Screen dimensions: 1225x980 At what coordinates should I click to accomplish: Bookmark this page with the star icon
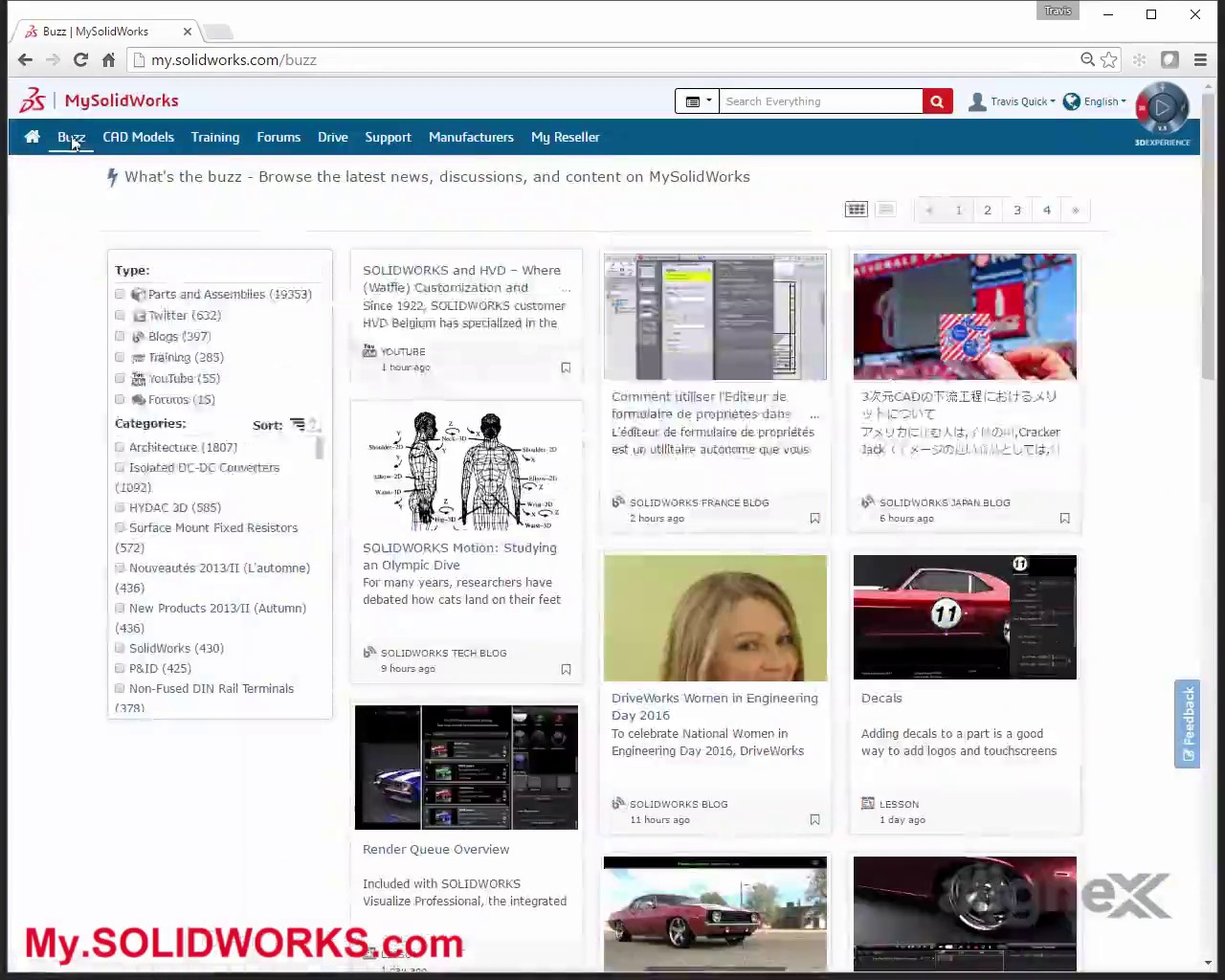coord(1109,59)
